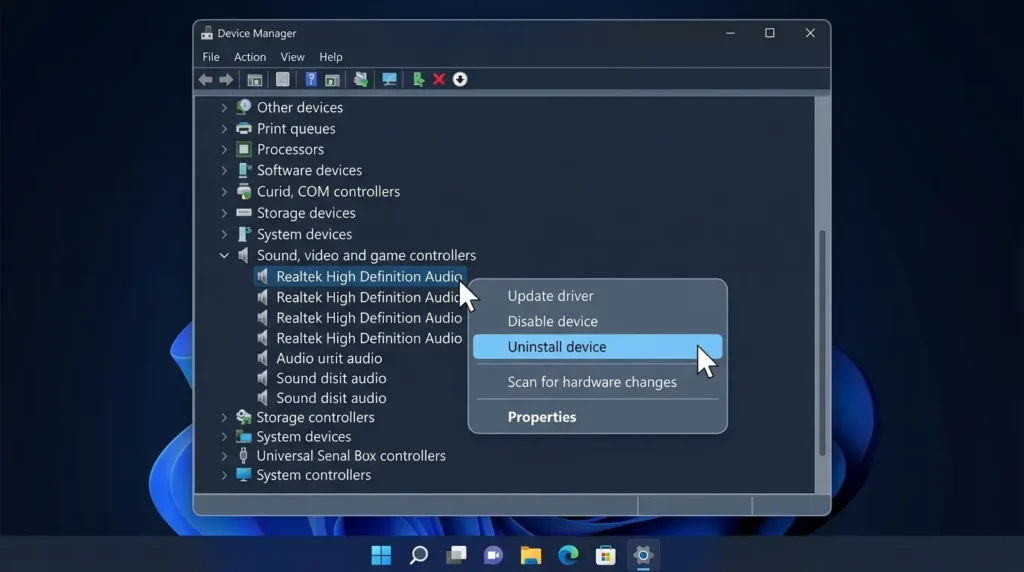The height and width of the screenshot is (572, 1024).
Task: Click the Storage devices drive icon
Action: [x=244, y=213]
